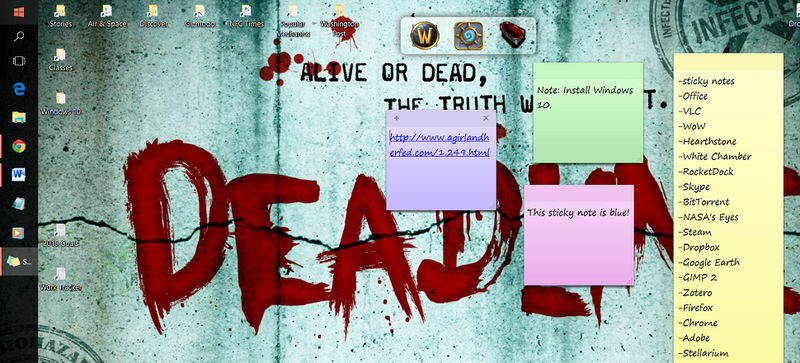Switch to Microsoft Word on the taskbar
This screenshot has width=800, height=363.
[19, 175]
